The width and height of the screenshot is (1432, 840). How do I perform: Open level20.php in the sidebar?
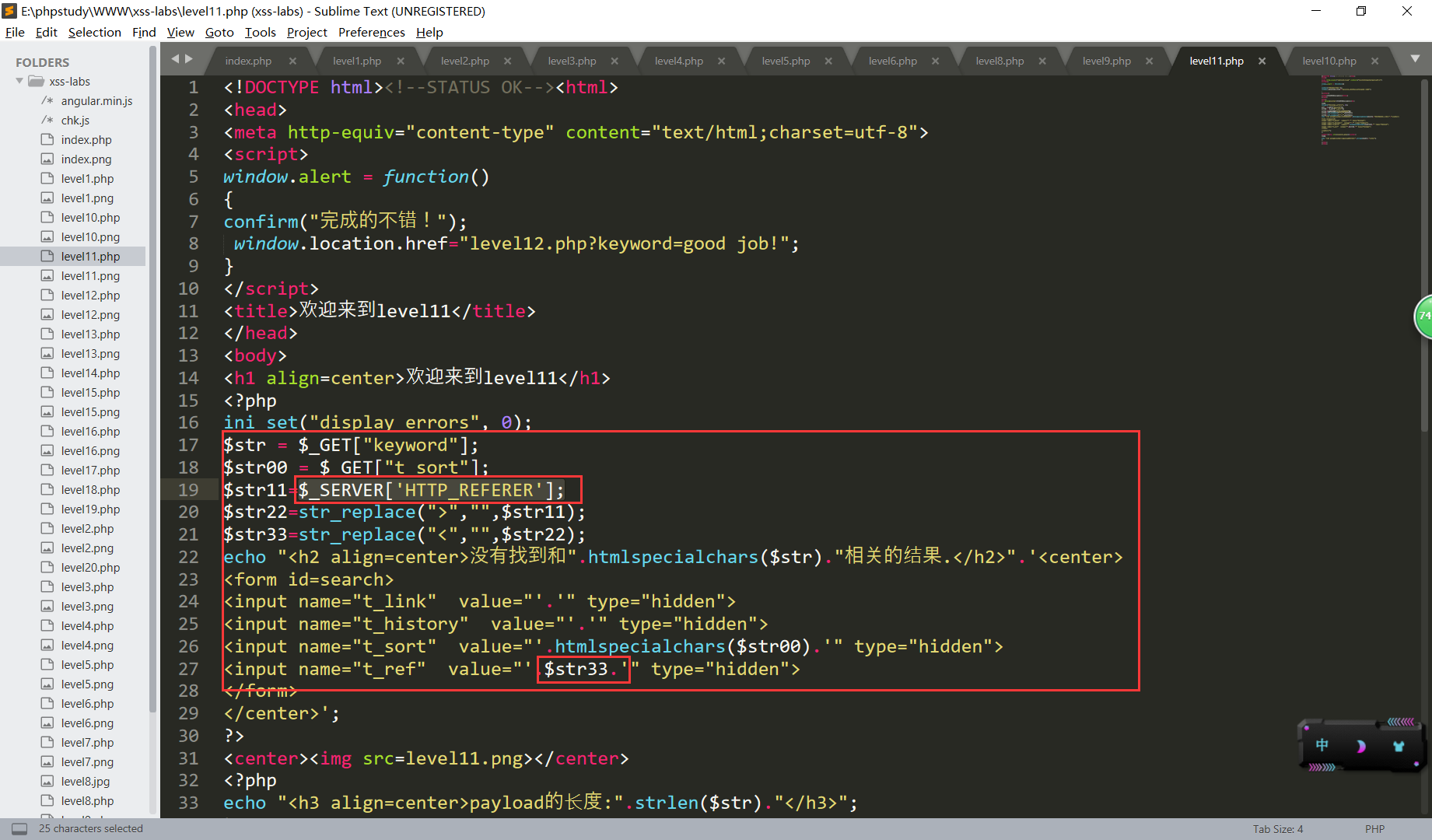pos(90,568)
